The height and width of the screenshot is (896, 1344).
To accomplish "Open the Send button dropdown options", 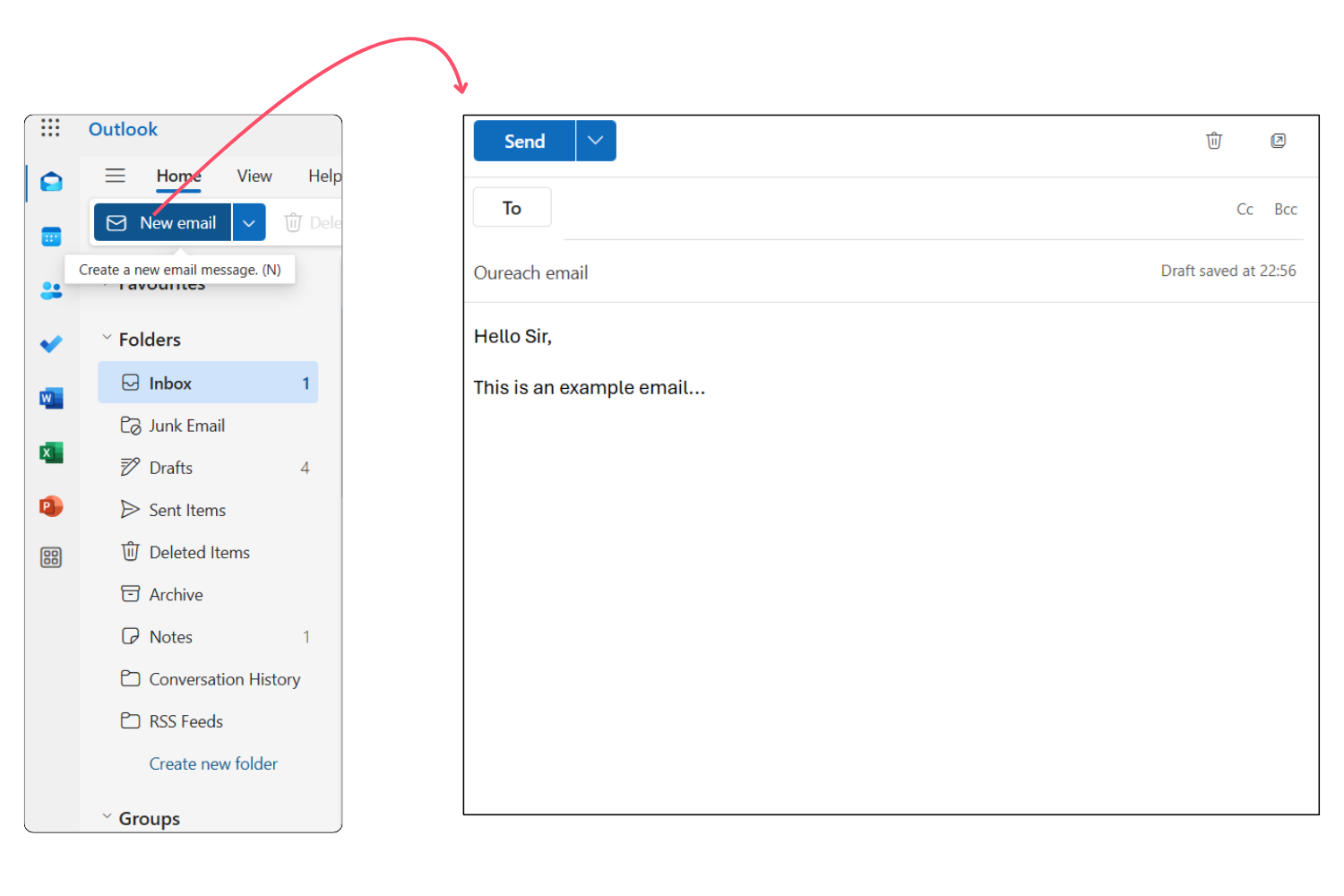I will 595,140.
